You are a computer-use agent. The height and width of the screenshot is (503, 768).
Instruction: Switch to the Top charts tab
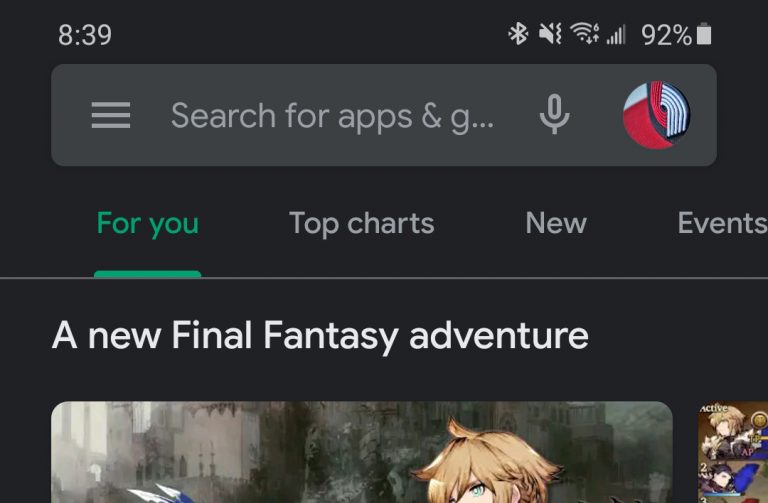click(x=361, y=223)
